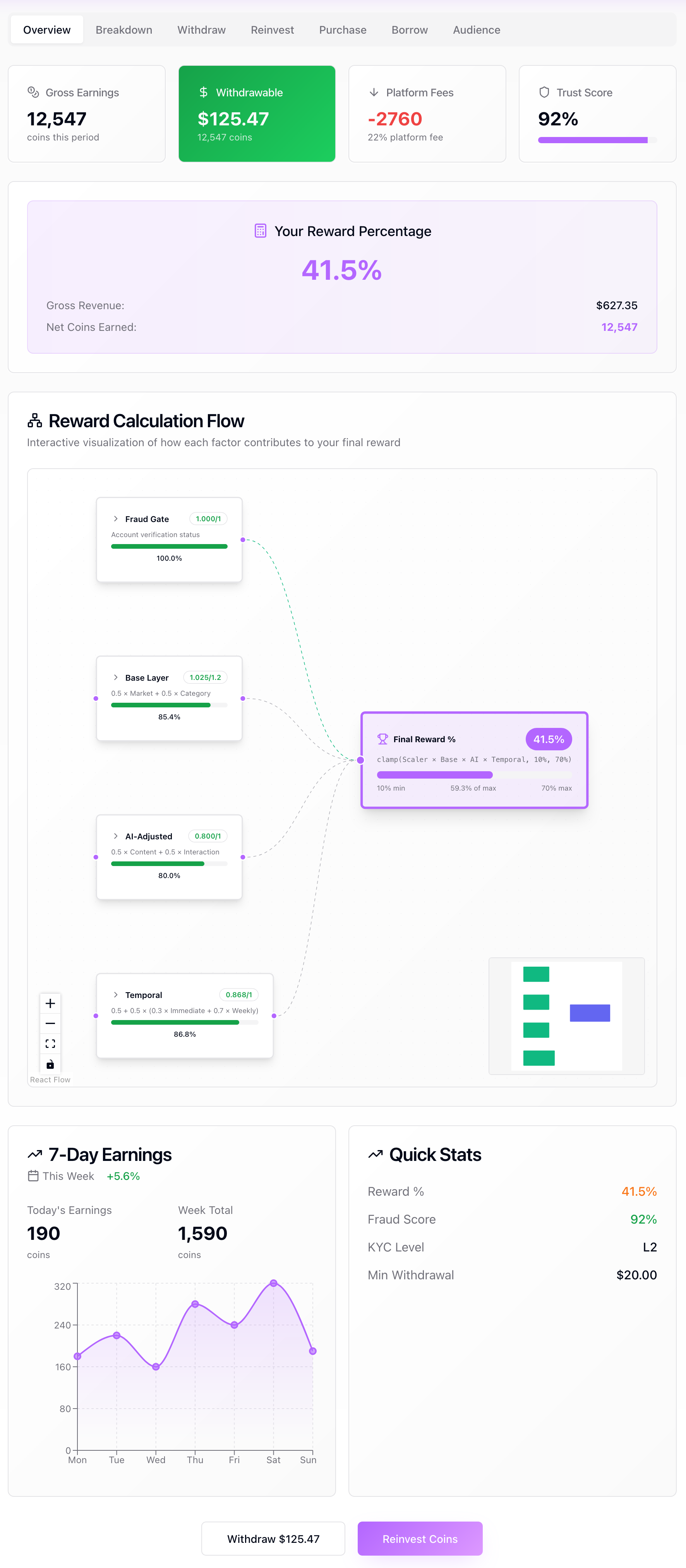Click the fit view icon on the flow canvas
686x1568 pixels.
[x=51, y=1043]
